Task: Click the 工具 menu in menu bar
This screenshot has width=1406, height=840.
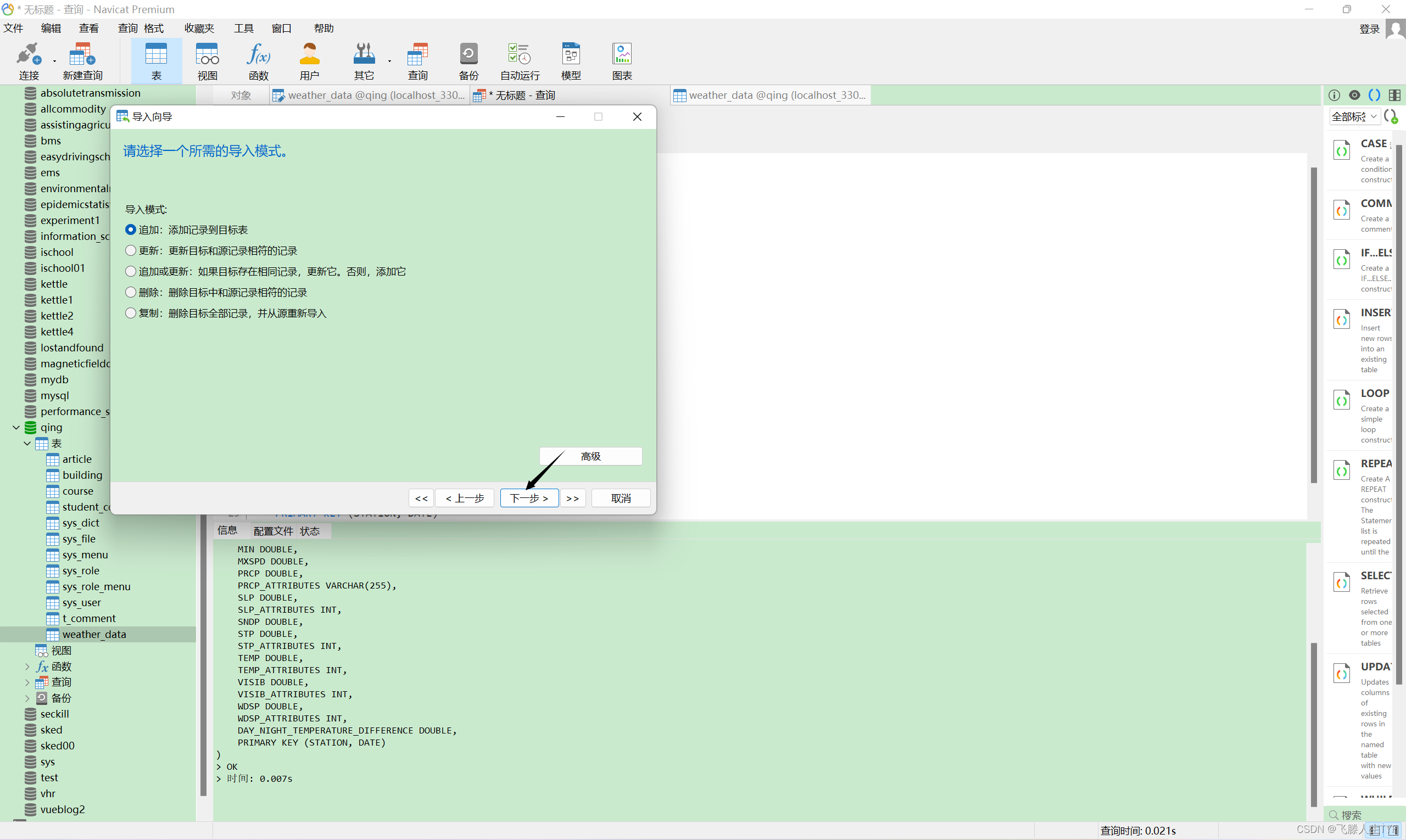Action: point(244,28)
